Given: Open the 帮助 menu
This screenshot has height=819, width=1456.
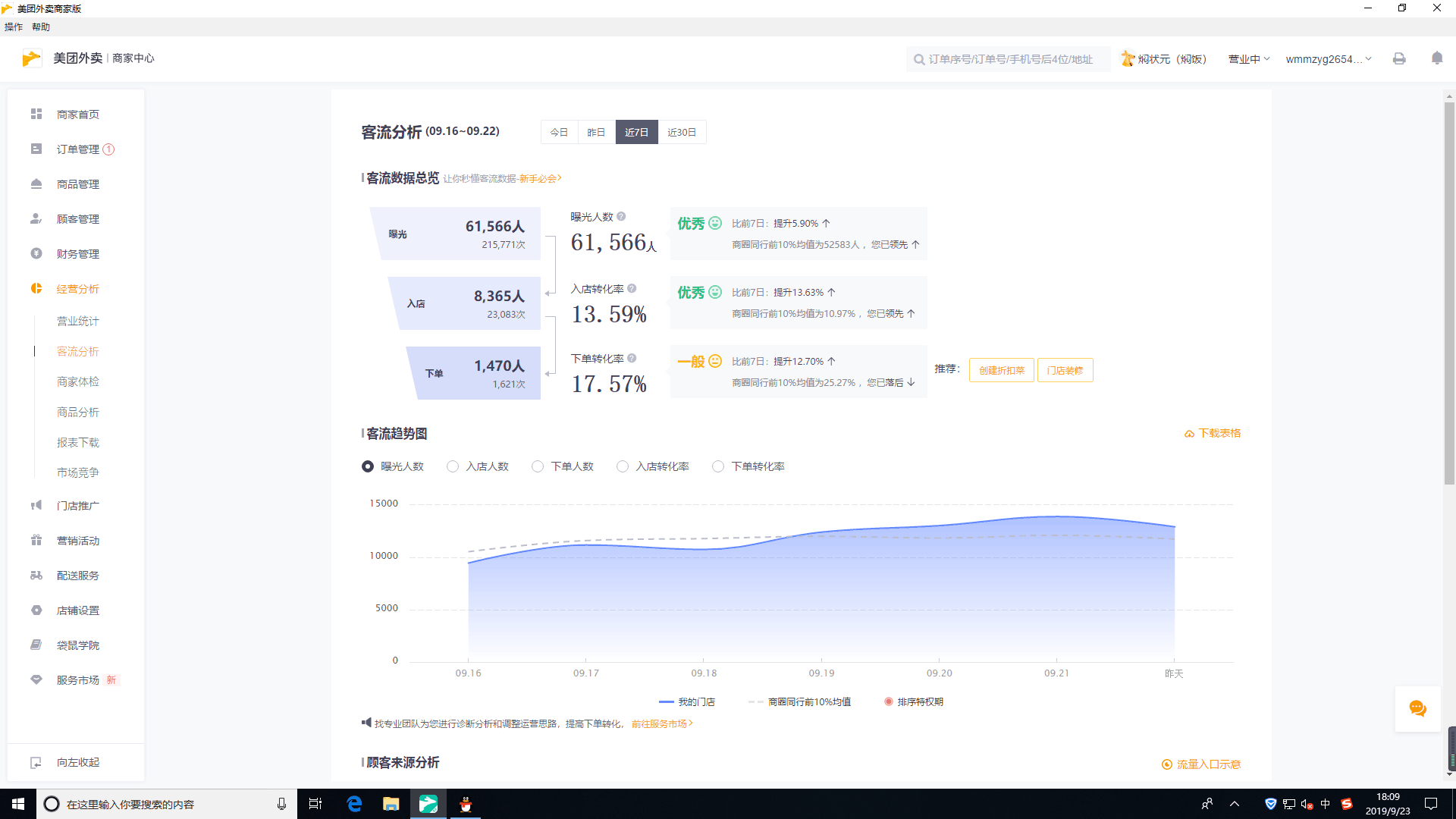Looking at the screenshot, I should [x=41, y=27].
